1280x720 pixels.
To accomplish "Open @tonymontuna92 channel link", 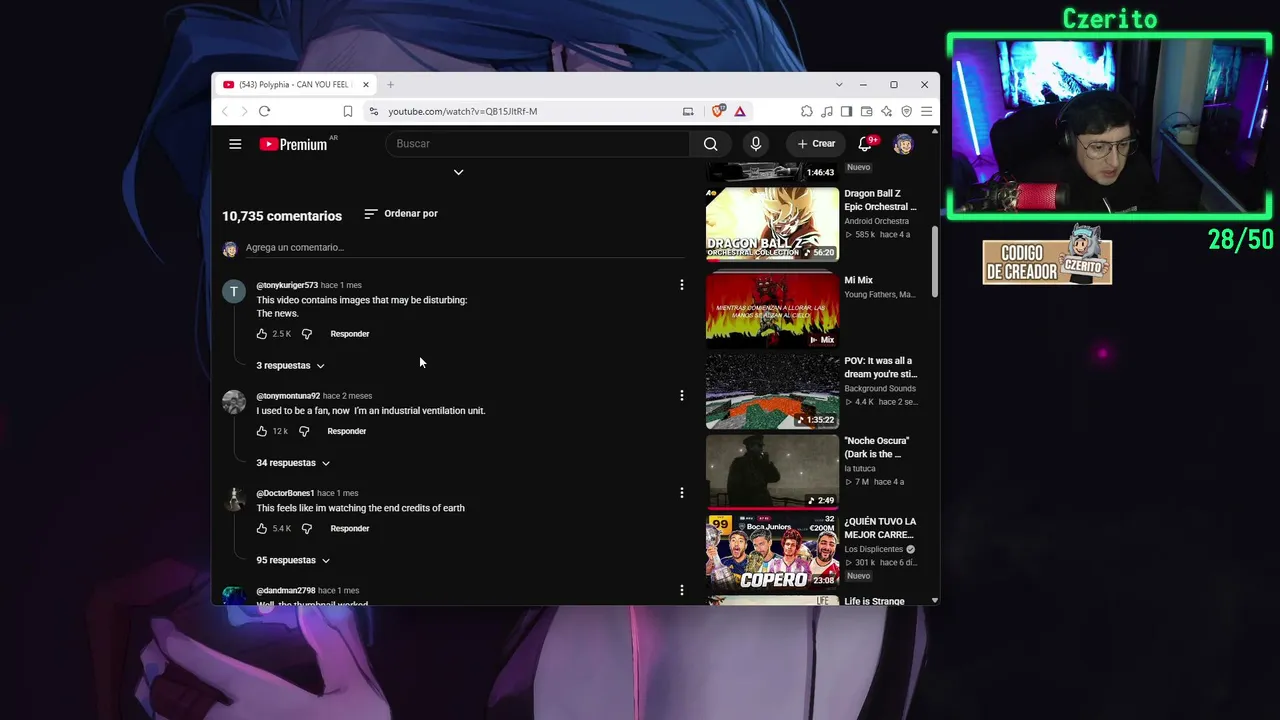I will (x=288, y=396).
